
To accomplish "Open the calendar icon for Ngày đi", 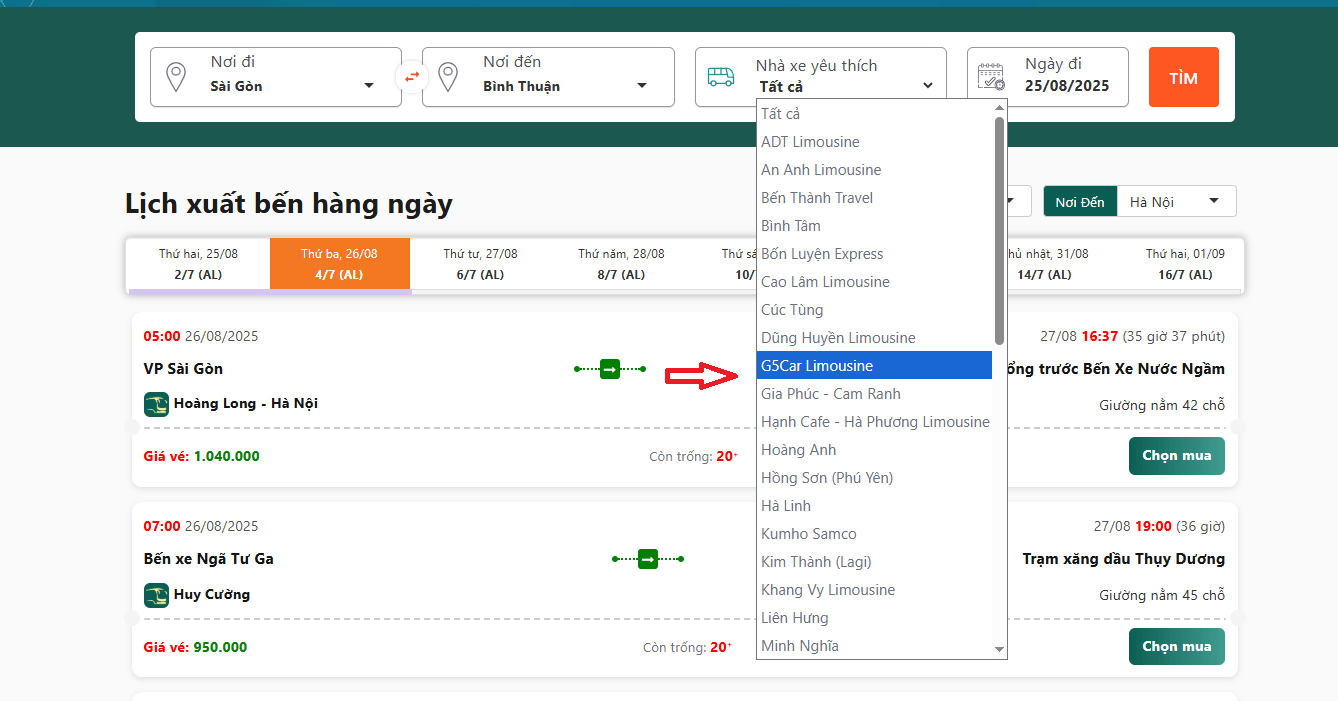I will coord(990,77).
